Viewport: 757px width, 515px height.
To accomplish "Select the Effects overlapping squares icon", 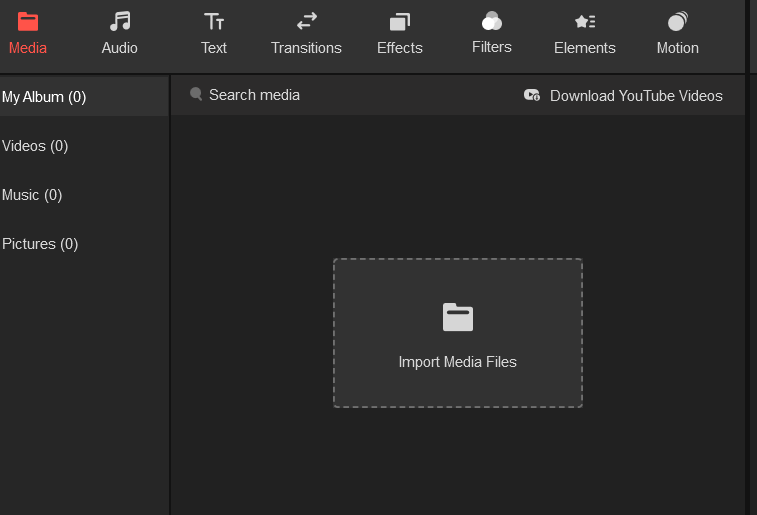I will (400, 21).
